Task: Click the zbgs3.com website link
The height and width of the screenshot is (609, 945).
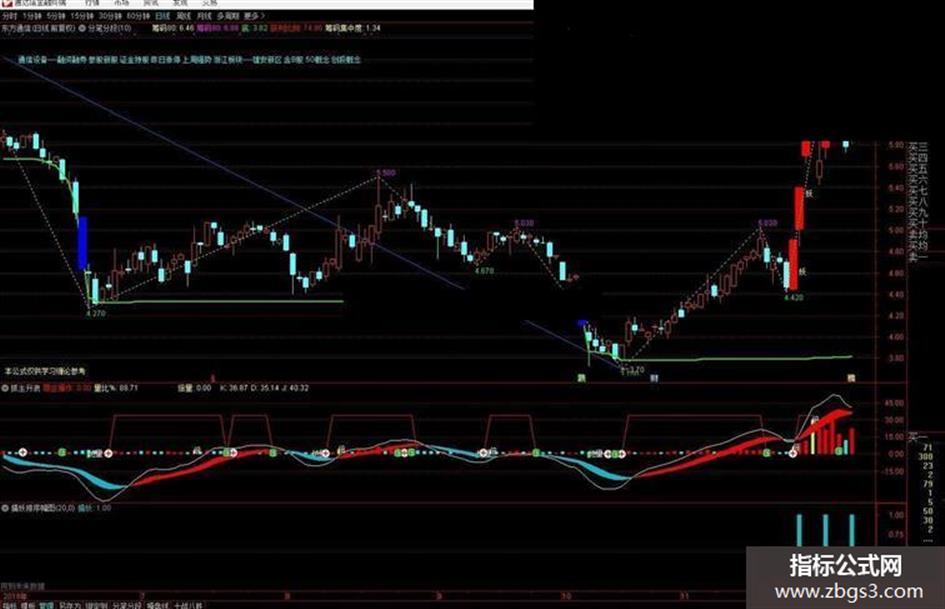Action: pyautogui.click(x=849, y=592)
